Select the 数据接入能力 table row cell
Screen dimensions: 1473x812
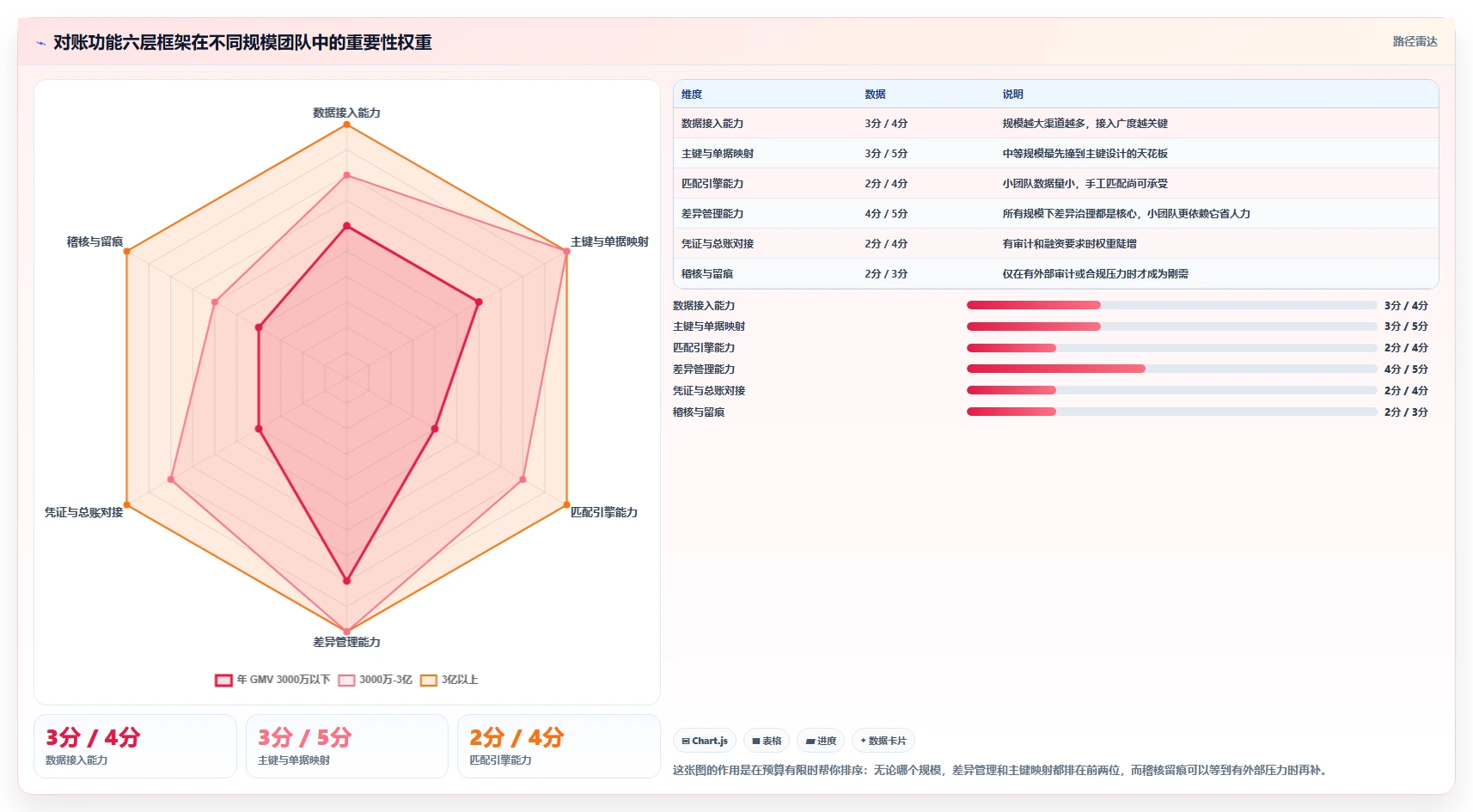(x=712, y=124)
